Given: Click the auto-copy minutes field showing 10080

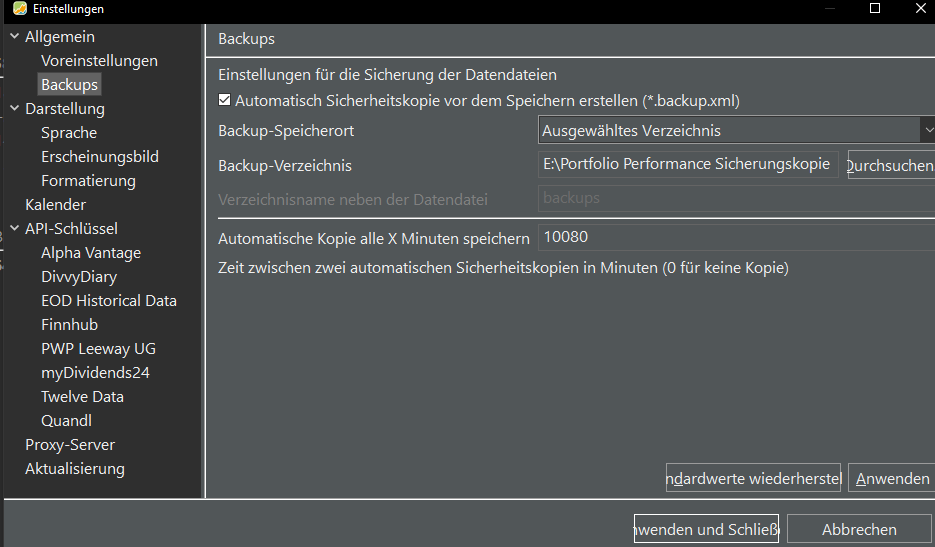Looking at the screenshot, I should (x=736, y=238).
